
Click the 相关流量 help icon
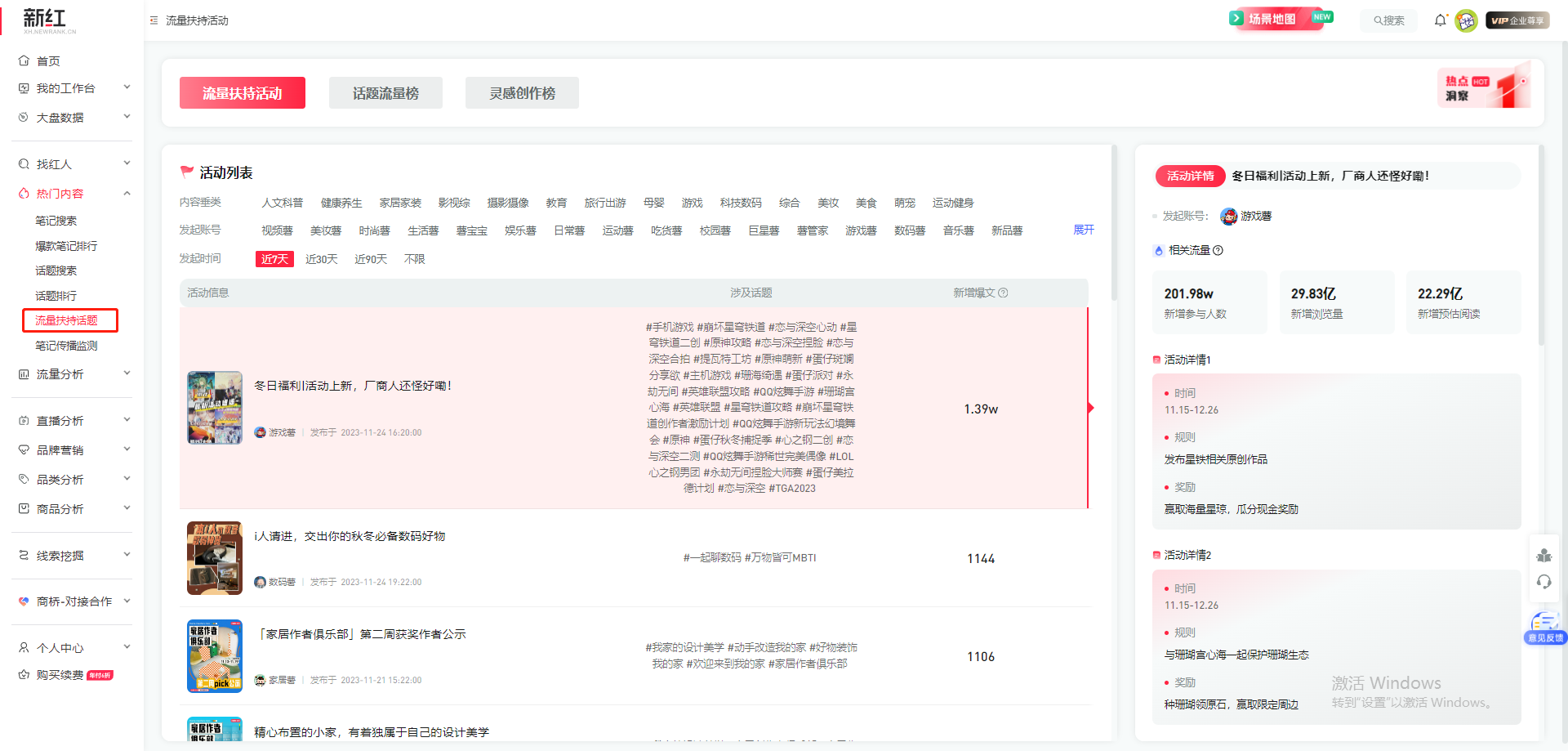[x=1218, y=250]
